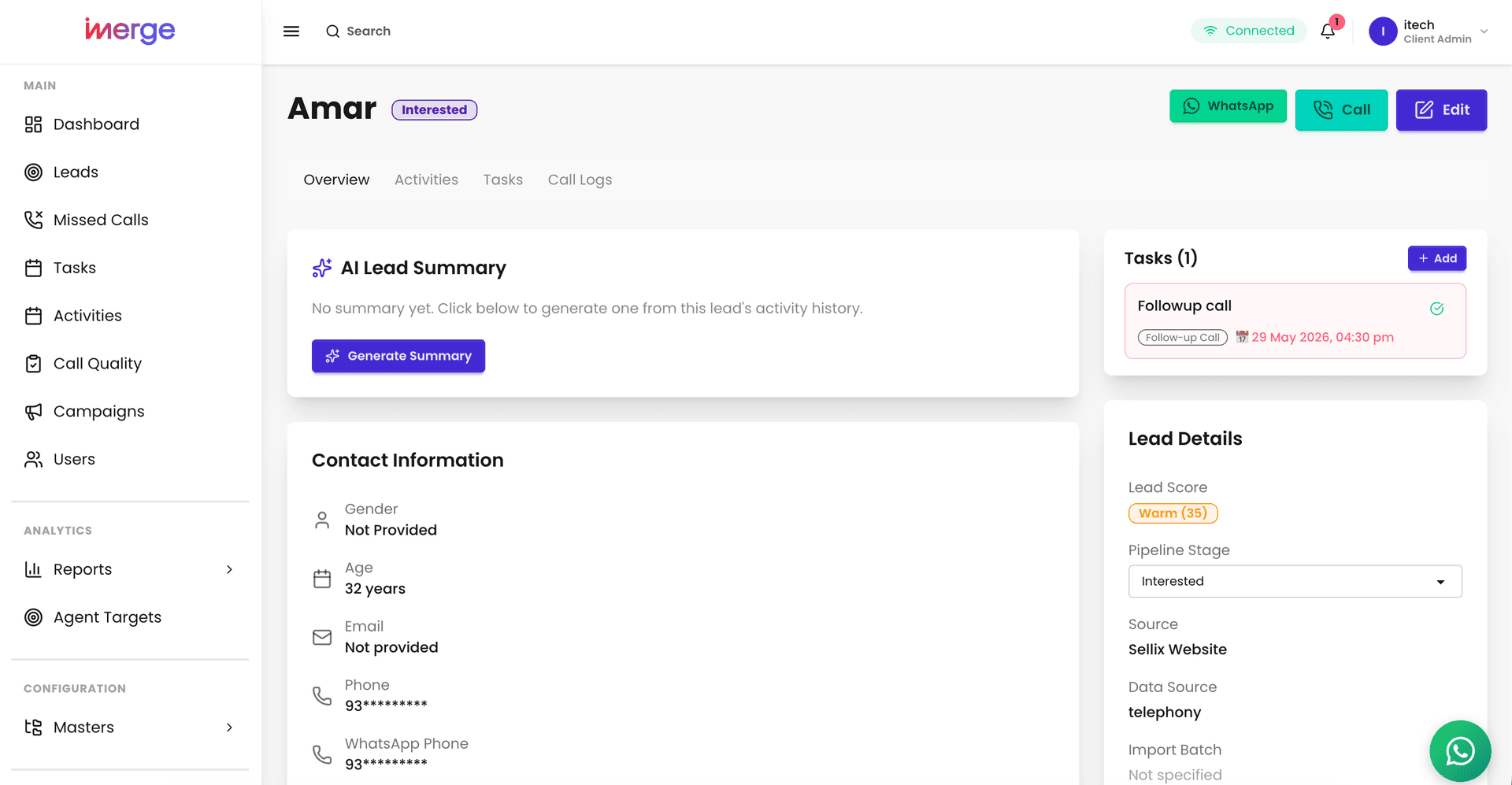Click Generate Summary button
Image resolution: width=1512 pixels, height=785 pixels.
tap(398, 356)
